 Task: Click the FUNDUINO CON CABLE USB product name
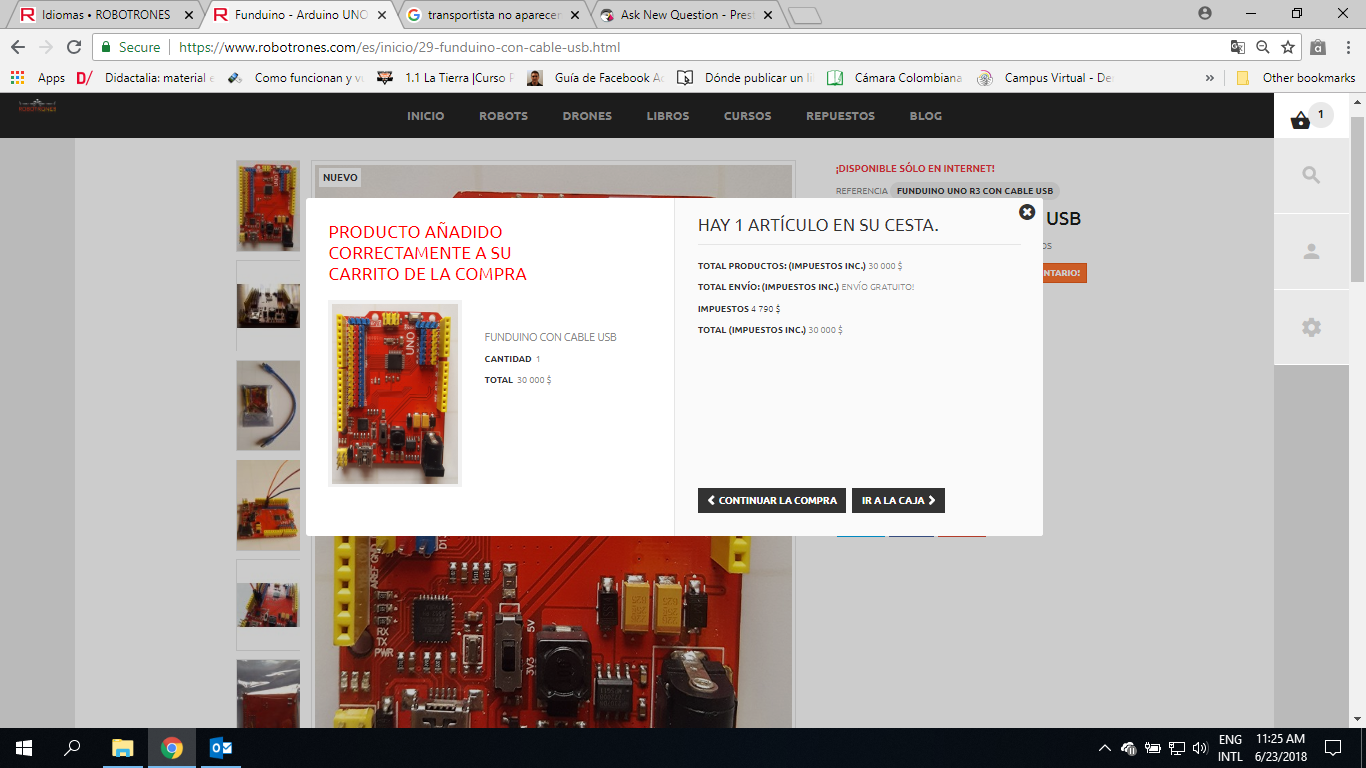coord(550,337)
